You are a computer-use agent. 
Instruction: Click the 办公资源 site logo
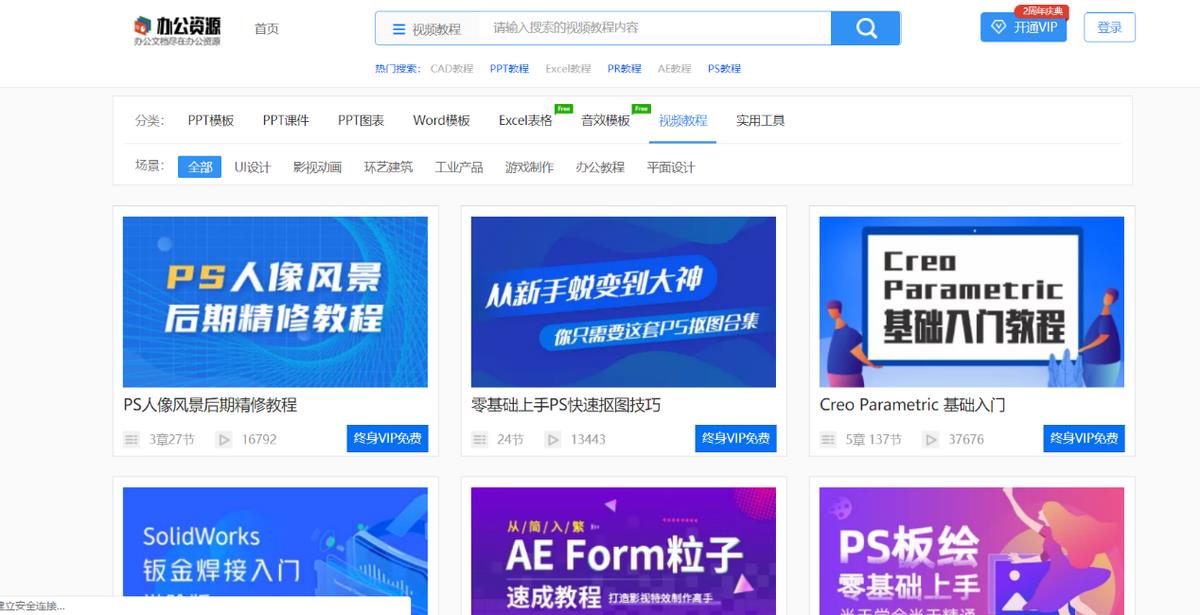[177, 30]
